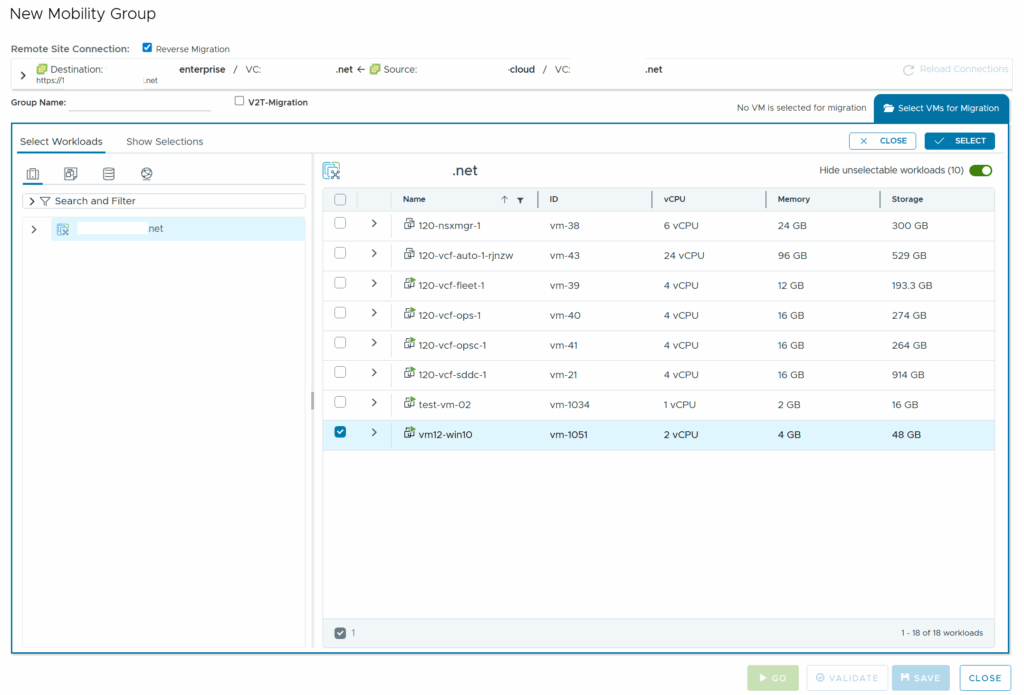Enable the V2T-Migration checkbox
The image size is (1024, 695).
coord(239,101)
